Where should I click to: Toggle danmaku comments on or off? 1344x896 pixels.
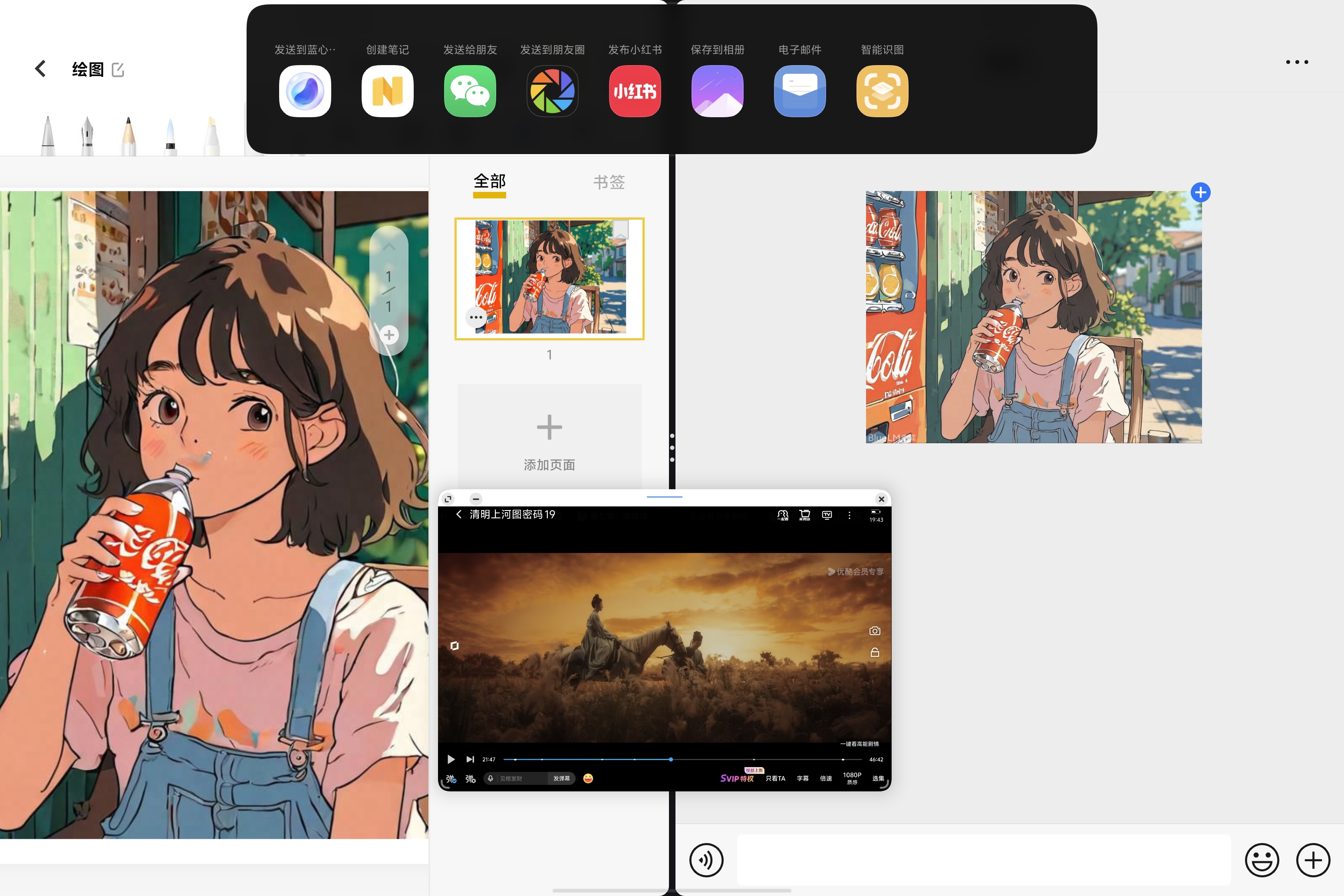coord(451,778)
